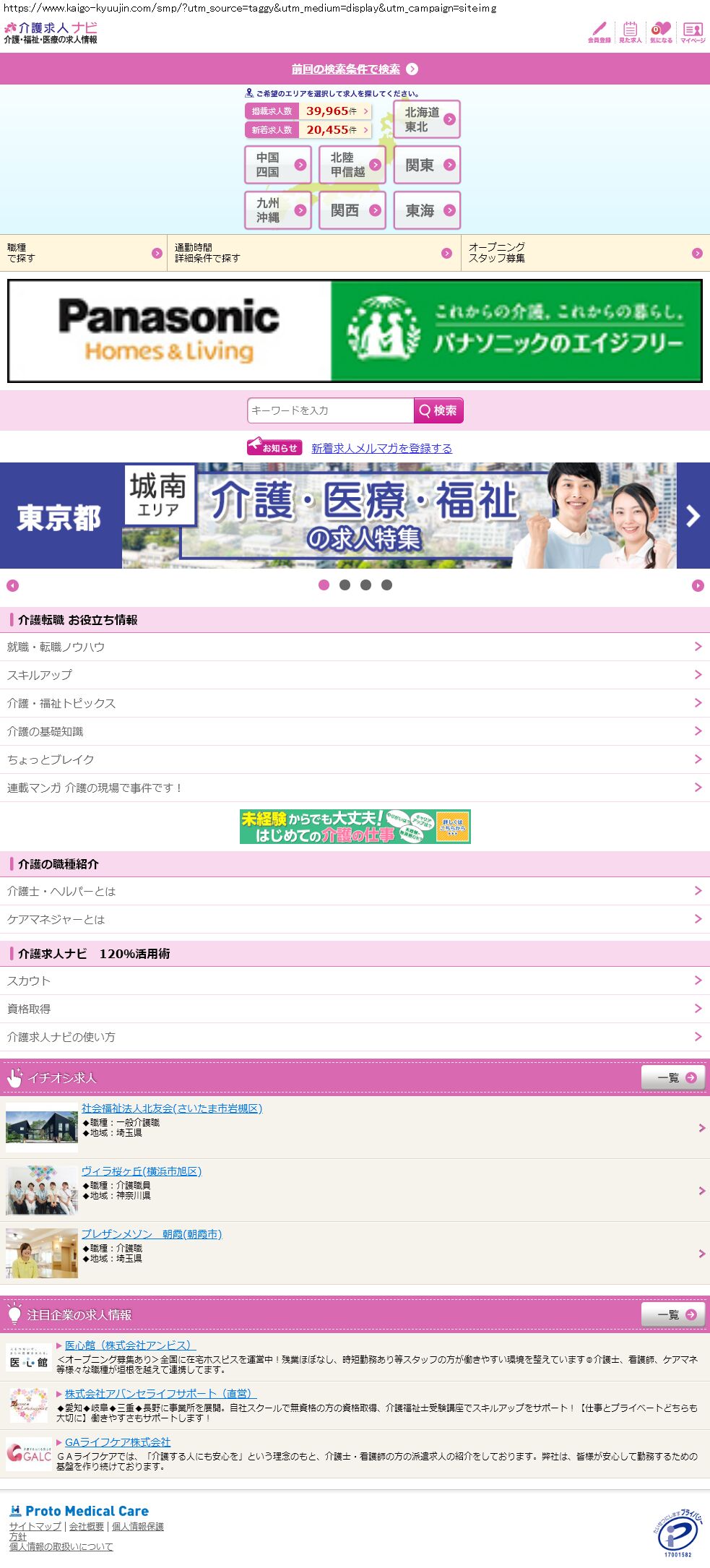Open プレザンメゾン 朝霞(朝霞市) link
The height and width of the screenshot is (1568, 710).
pyautogui.click(x=152, y=1234)
